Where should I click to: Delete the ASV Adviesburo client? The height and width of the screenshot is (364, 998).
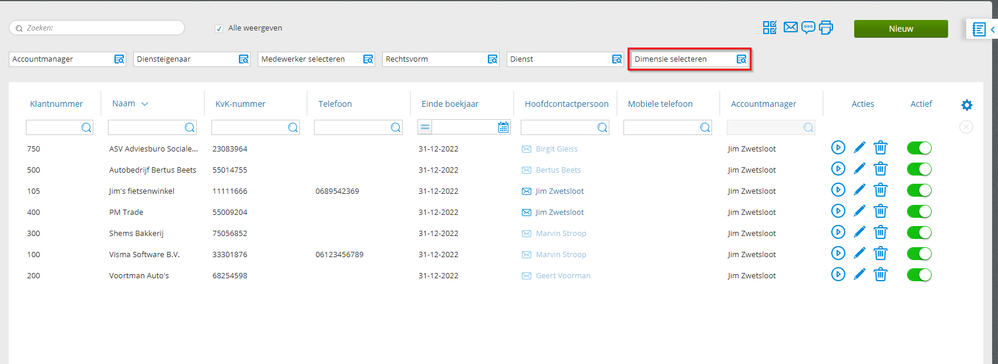(880, 148)
